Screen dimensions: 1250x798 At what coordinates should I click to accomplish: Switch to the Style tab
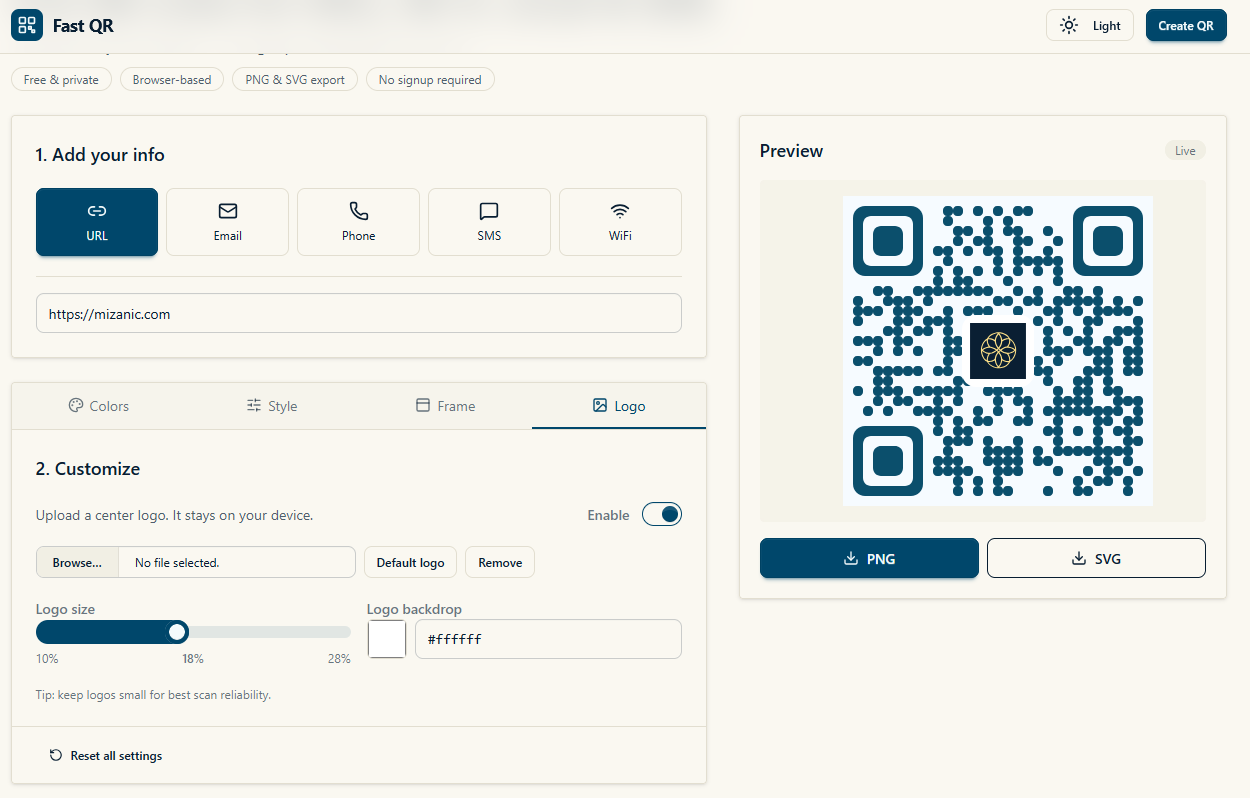[272, 406]
